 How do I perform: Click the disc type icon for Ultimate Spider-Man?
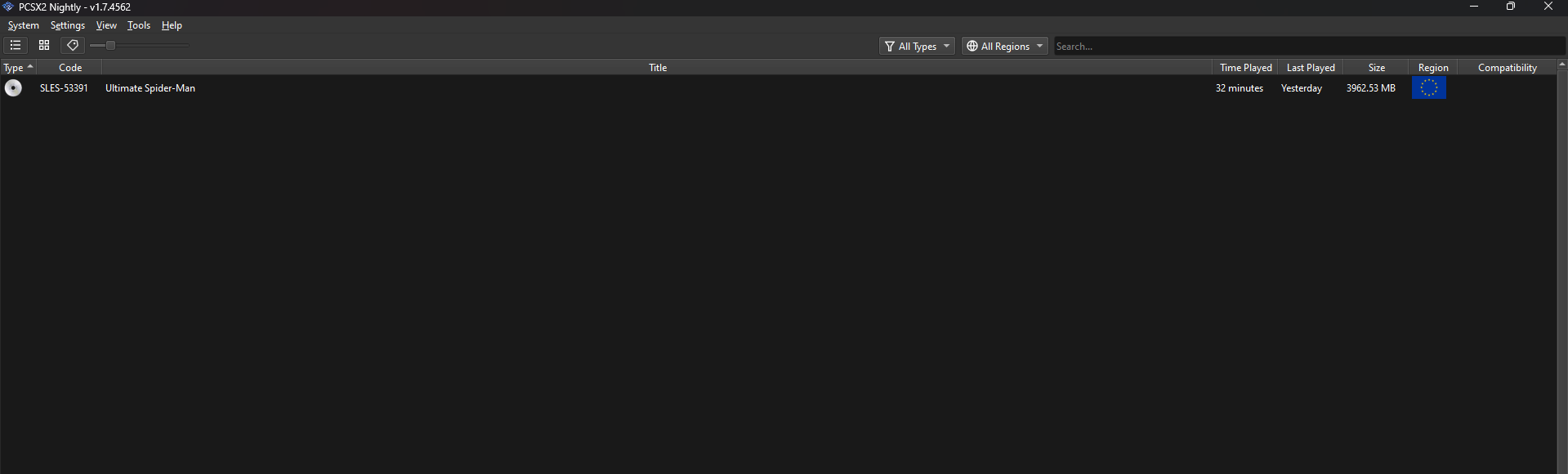point(13,87)
